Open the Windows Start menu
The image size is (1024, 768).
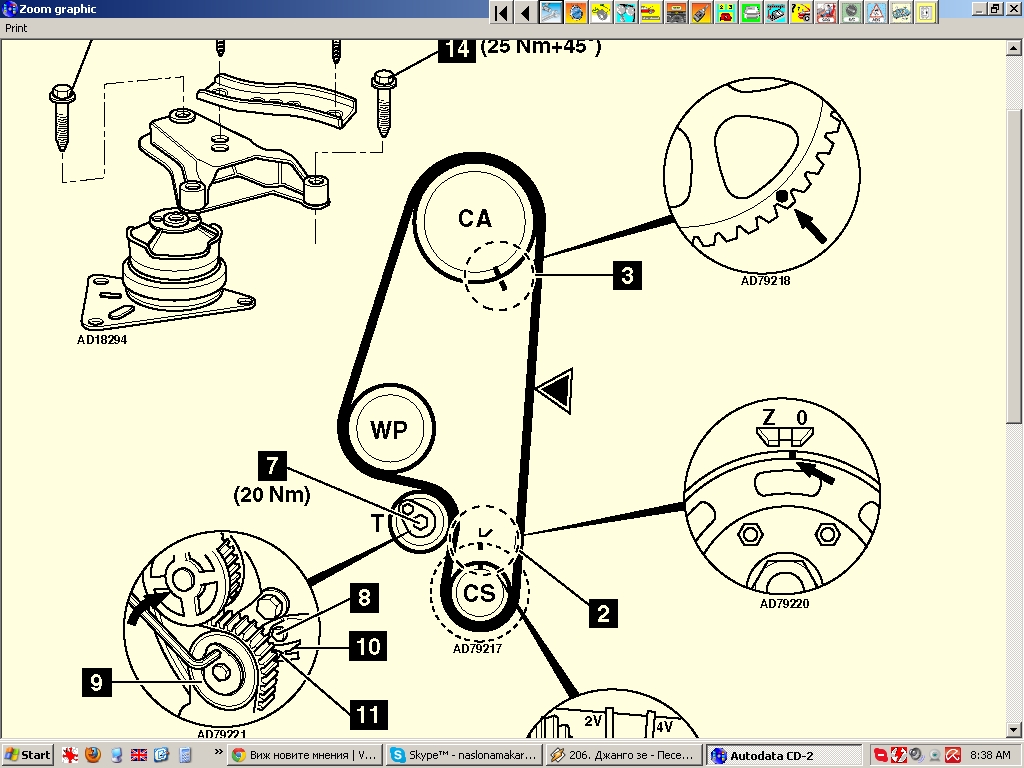(28, 755)
